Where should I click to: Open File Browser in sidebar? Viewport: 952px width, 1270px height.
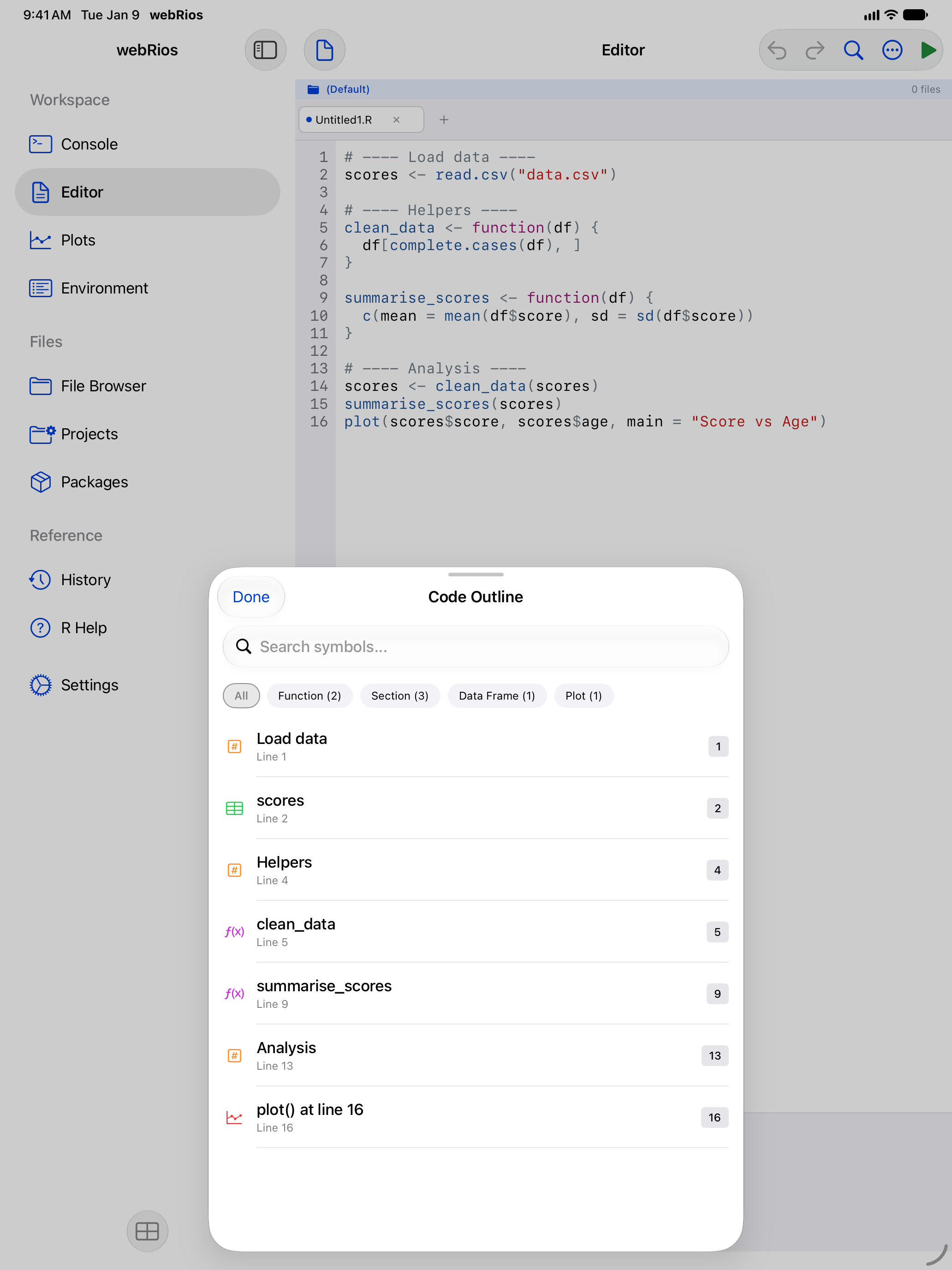coord(148,386)
